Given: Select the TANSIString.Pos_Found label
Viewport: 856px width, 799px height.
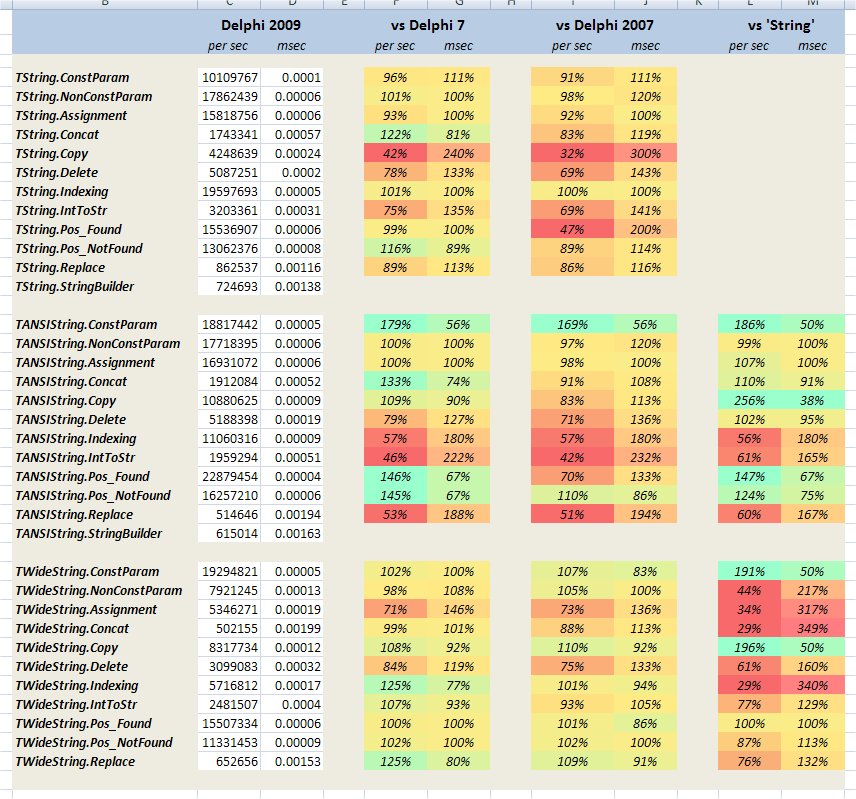Looking at the screenshot, I should [82, 476].
